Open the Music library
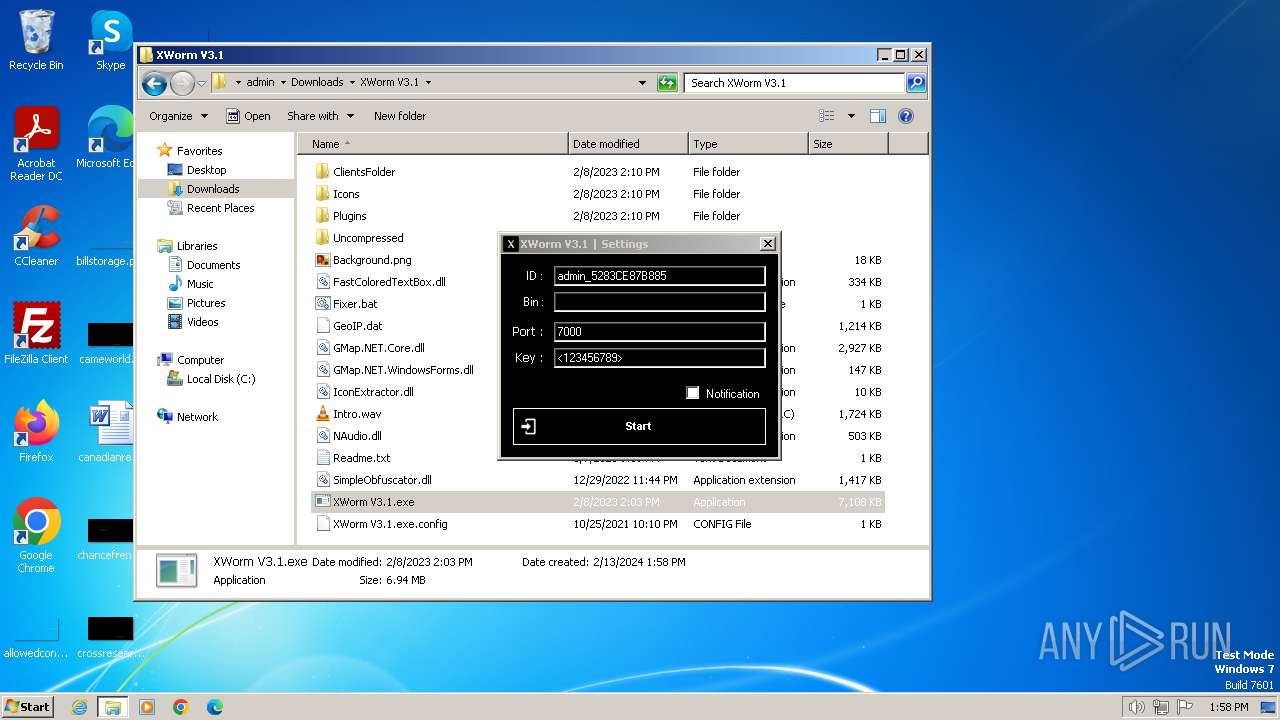The image size is (1280, 720). (200, 284)
